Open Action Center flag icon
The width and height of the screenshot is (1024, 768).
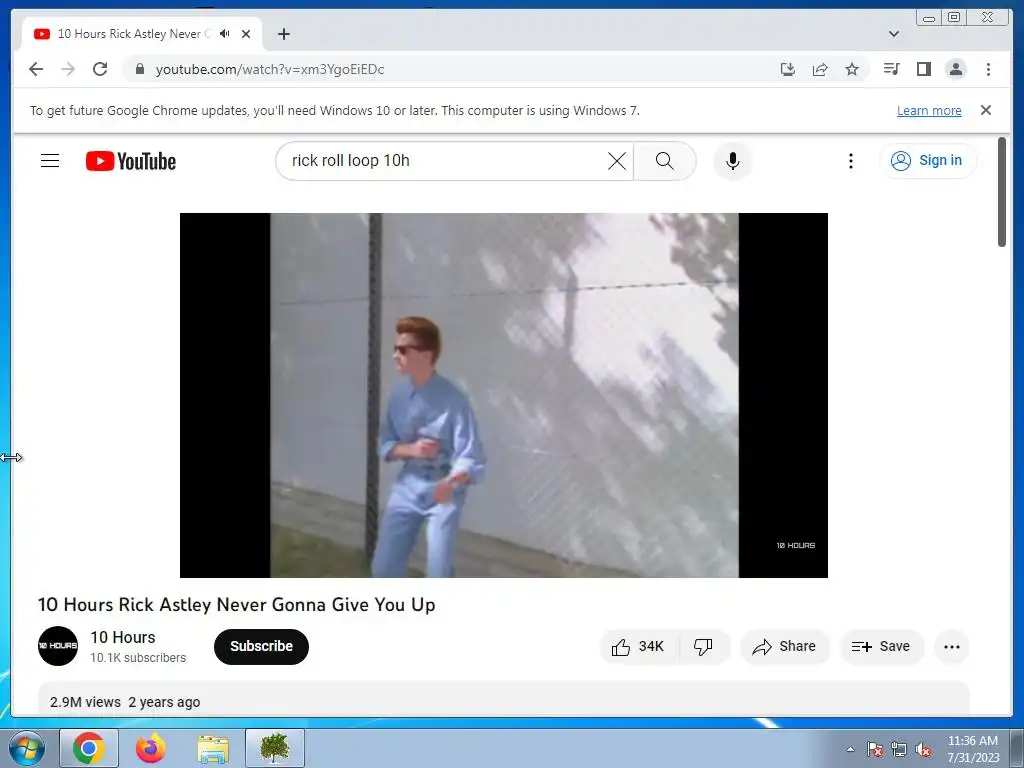click(875, 749)
